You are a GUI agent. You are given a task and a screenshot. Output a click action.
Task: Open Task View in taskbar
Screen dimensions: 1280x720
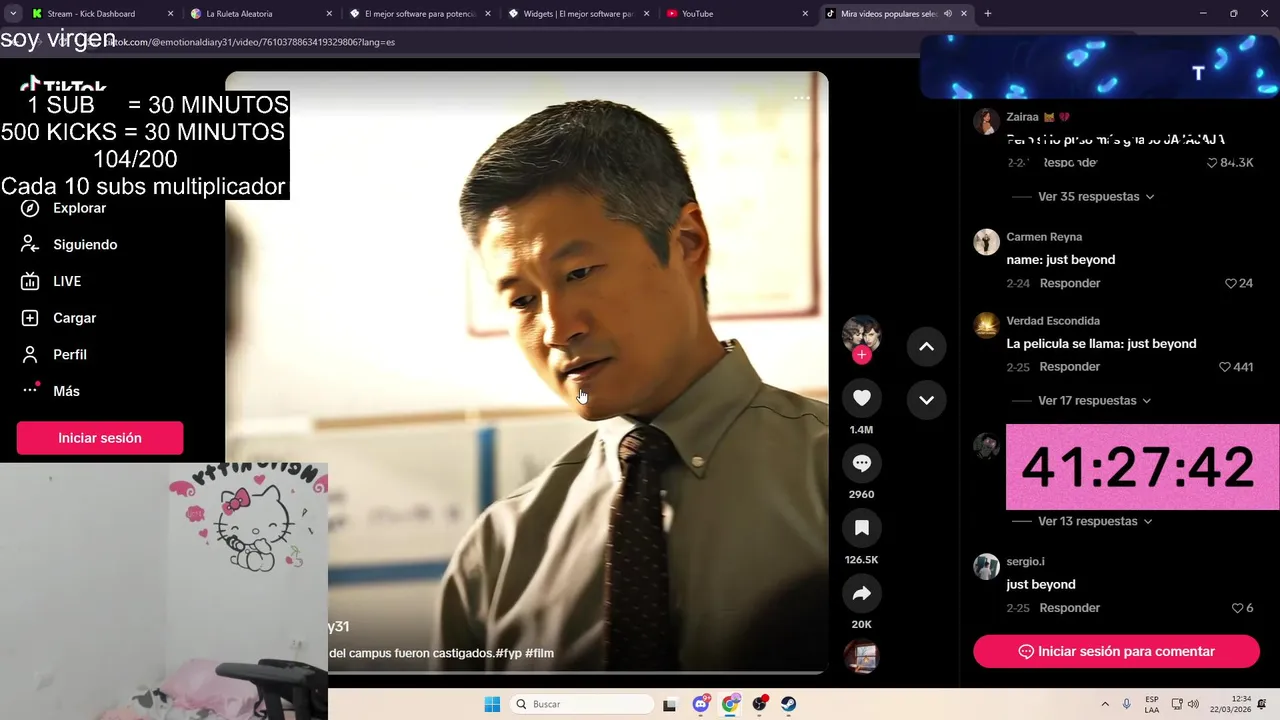pyautogui.click(x=670, y=704)
